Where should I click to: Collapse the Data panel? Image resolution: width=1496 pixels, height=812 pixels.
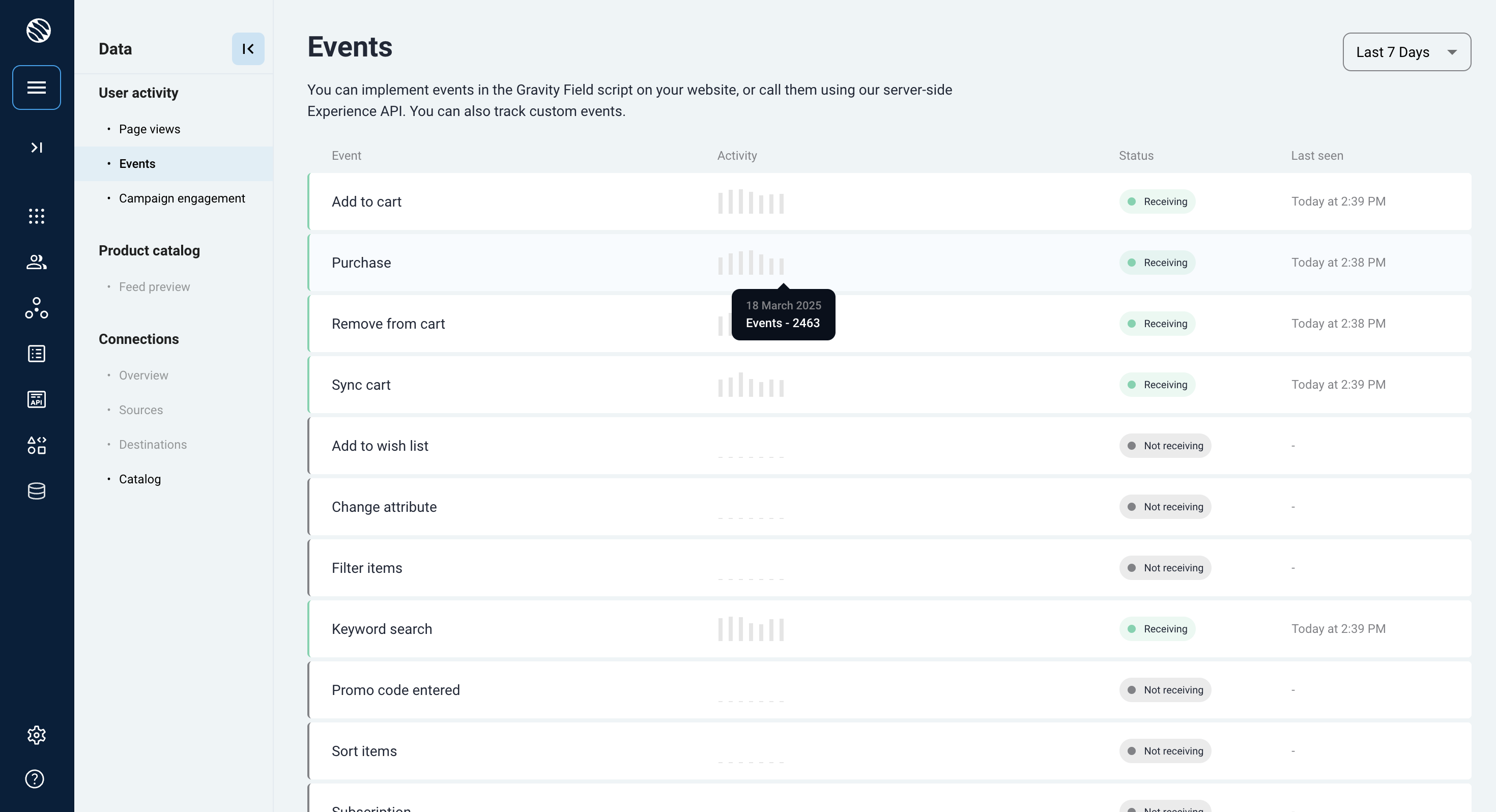pyautogui.click(x=248, y=49)
